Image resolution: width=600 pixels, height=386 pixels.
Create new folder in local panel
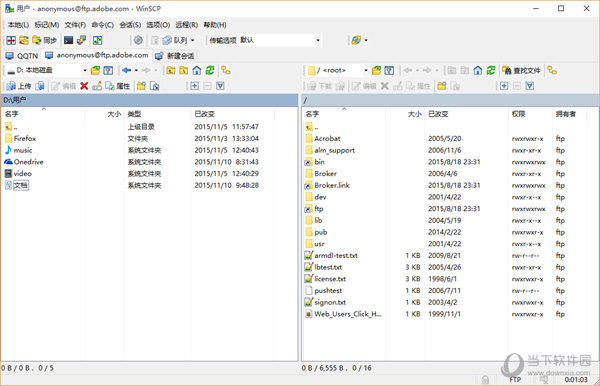[x=141, y=86]
